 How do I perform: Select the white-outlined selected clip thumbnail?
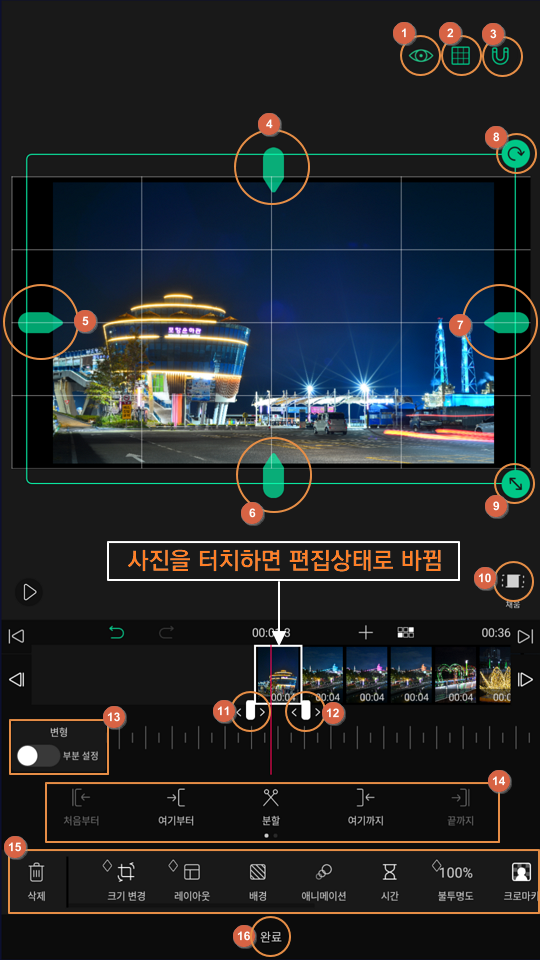[x=279, y=675]
